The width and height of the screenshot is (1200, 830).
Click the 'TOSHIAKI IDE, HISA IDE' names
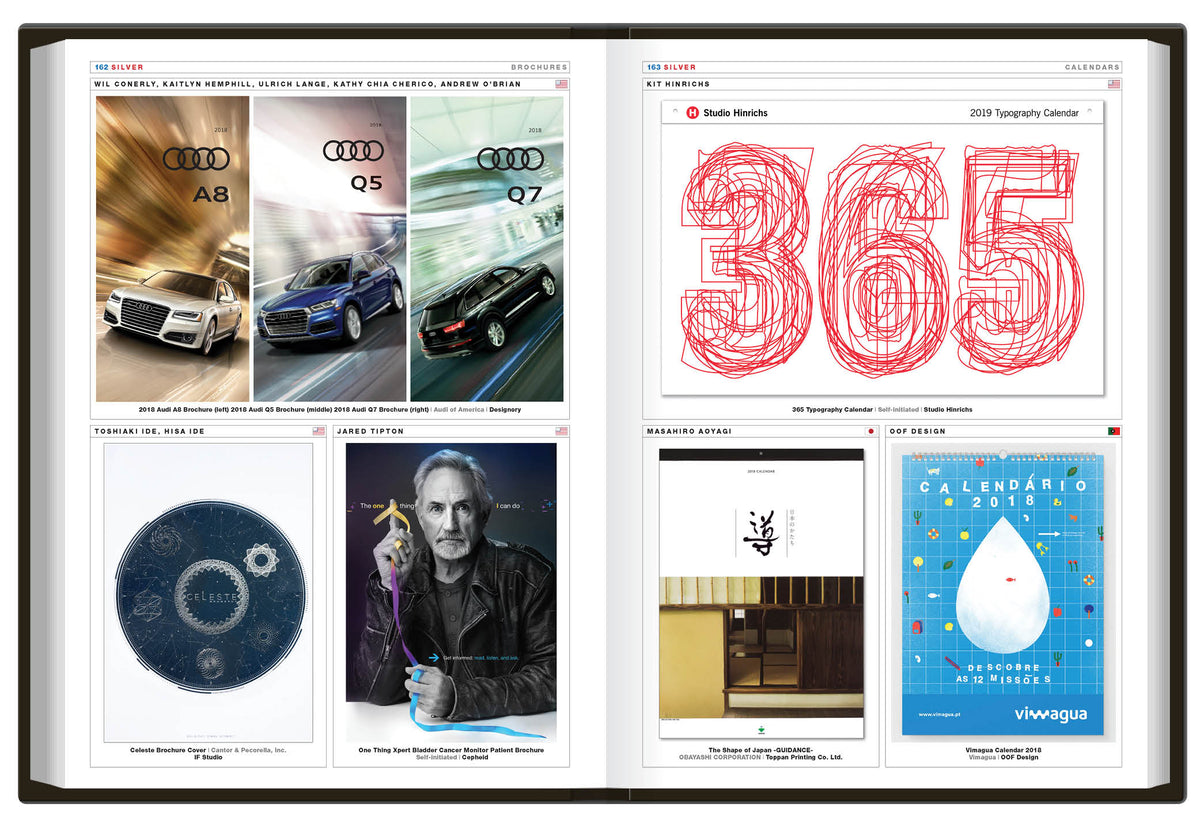[x=148, y=431]
